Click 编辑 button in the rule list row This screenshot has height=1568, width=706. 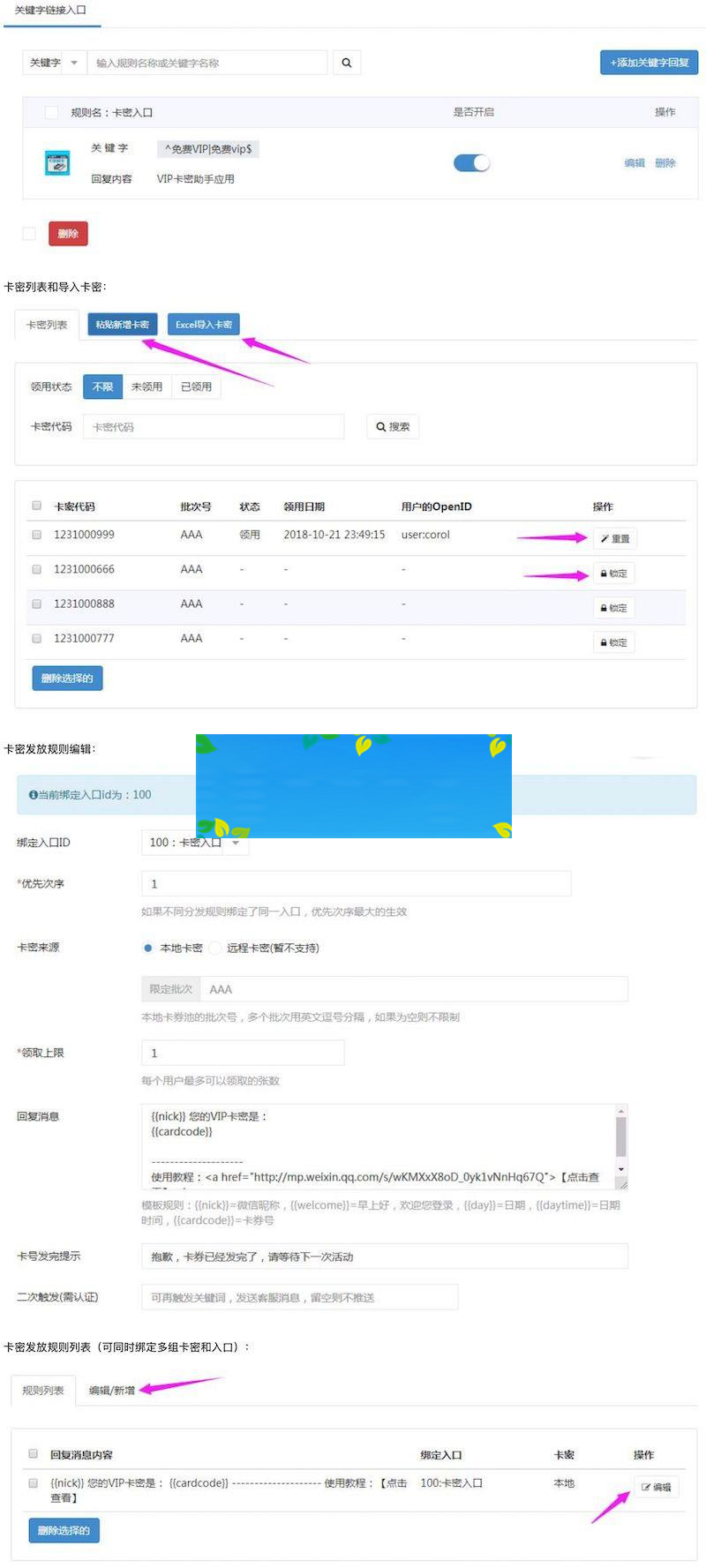tap(656, 1487)
